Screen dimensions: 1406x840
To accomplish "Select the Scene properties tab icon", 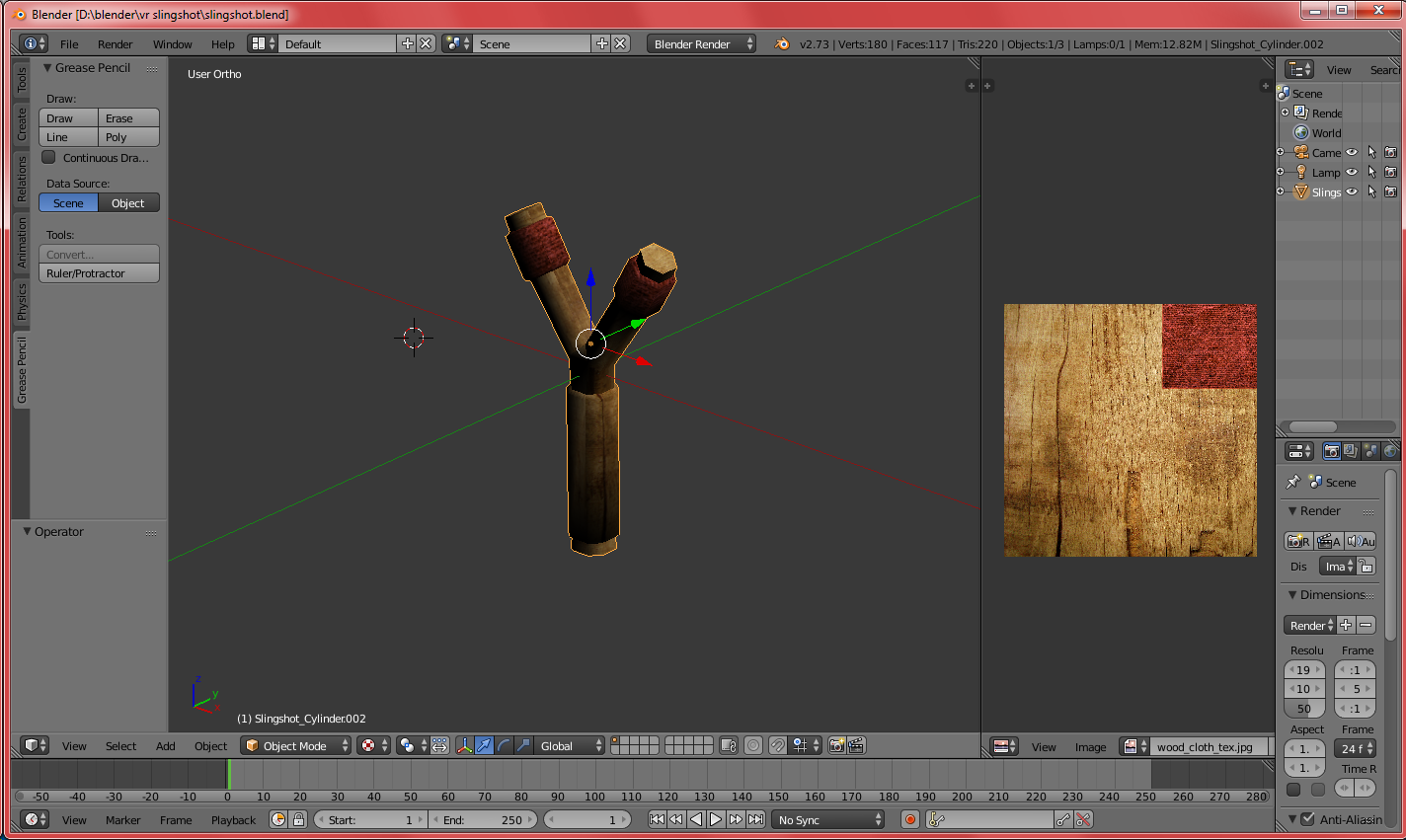I will point(1370,451).
